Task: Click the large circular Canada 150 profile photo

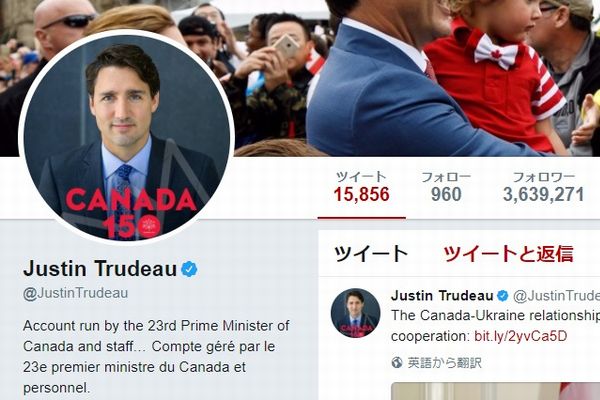Action: [x=126, y=137]
